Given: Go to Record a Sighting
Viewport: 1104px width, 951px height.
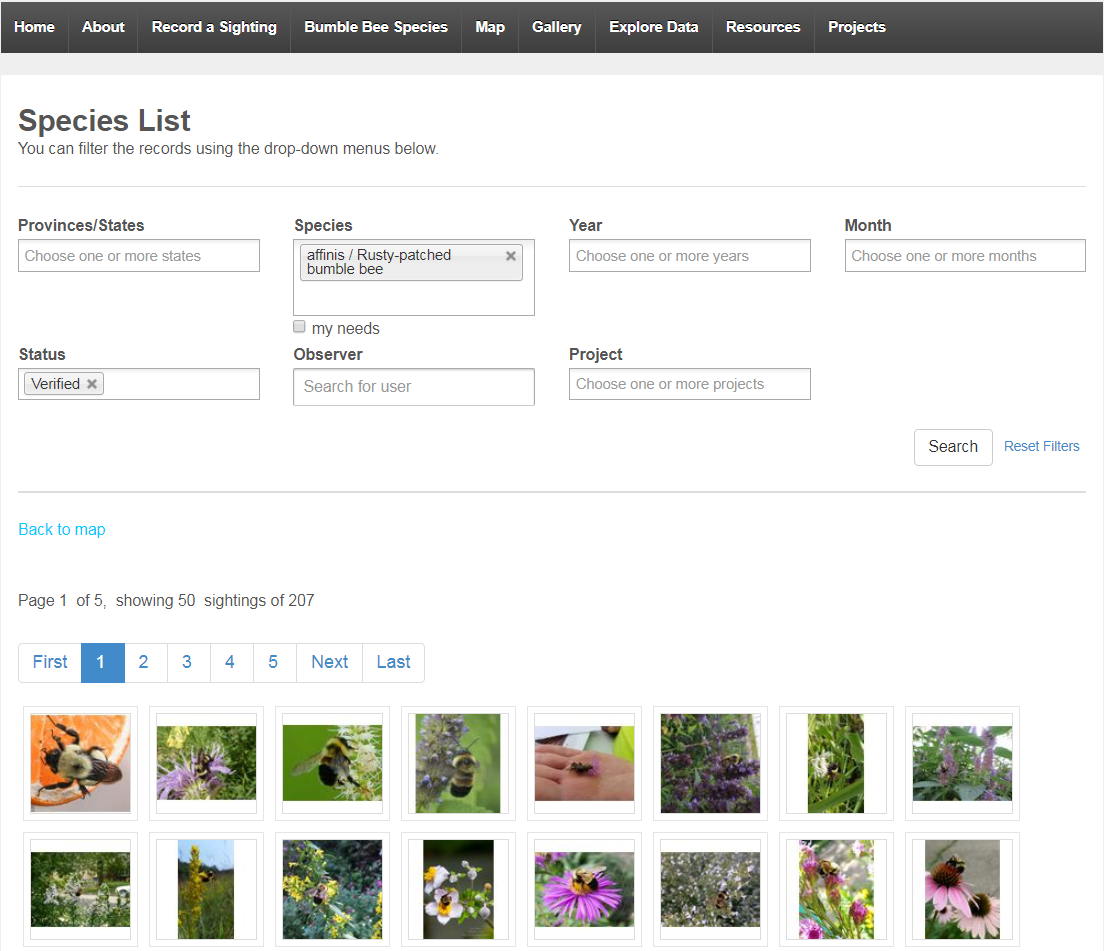Looking at the screenshot, I should [x=213, y=27].
